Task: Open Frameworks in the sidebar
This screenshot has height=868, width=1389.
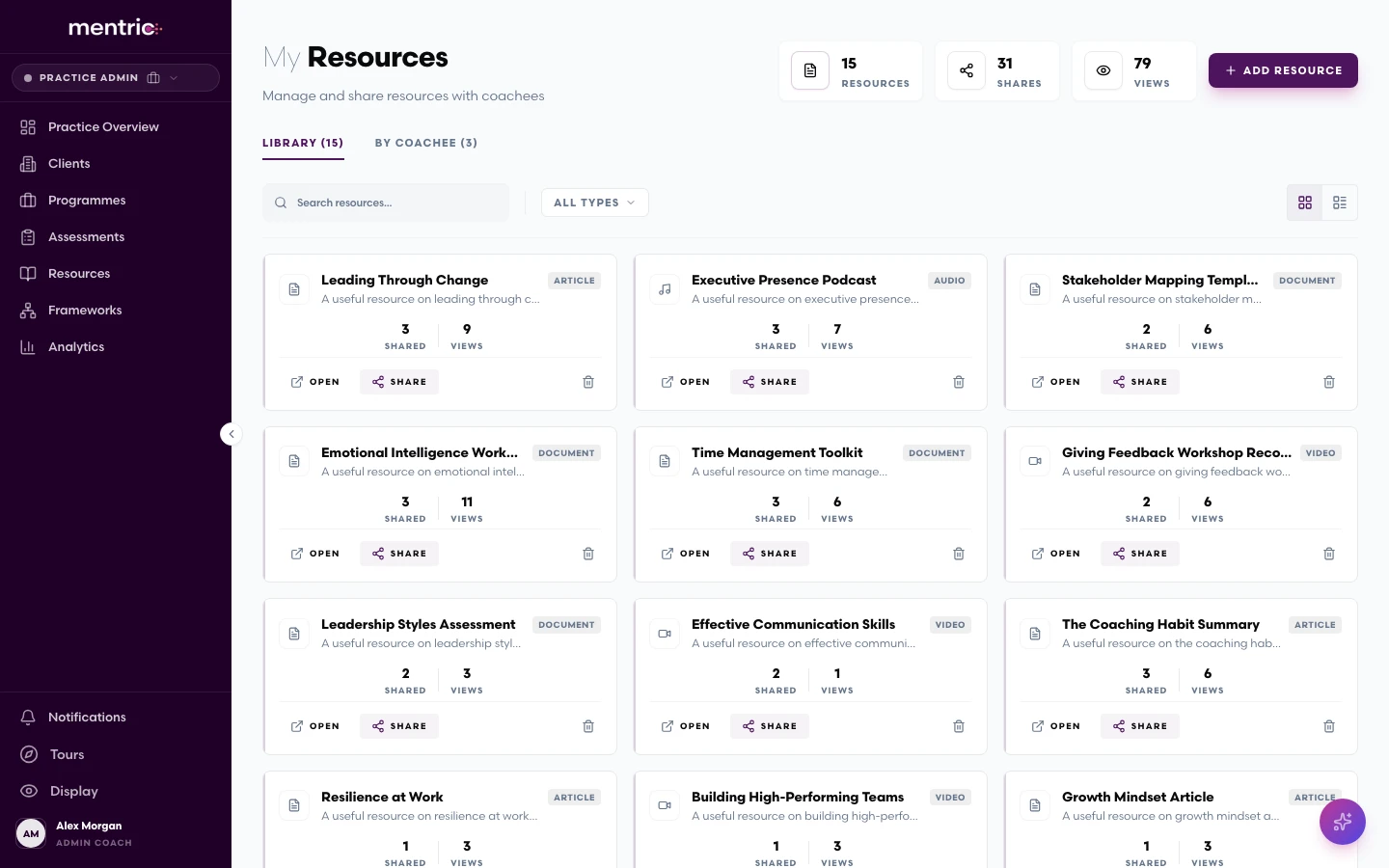Action: pos(116,311)
